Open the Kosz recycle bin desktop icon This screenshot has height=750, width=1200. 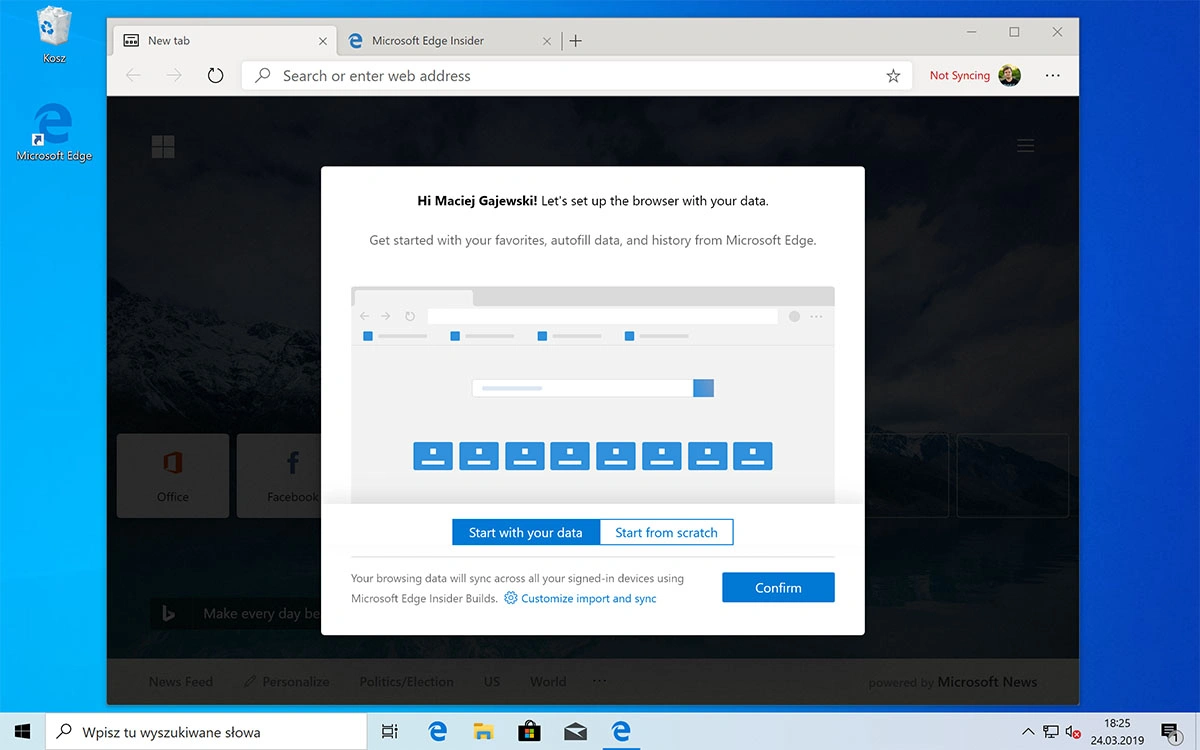[54, 36]
